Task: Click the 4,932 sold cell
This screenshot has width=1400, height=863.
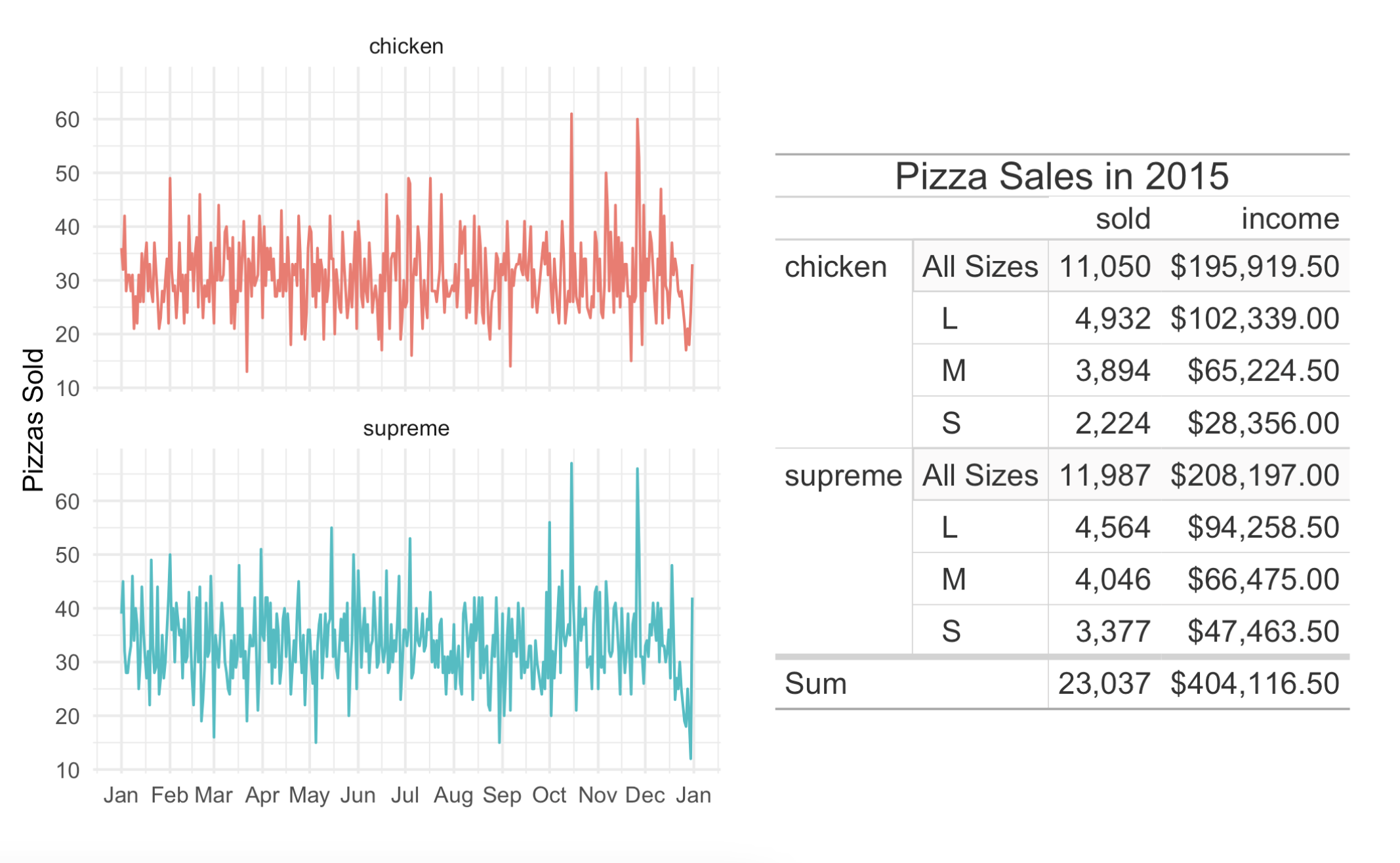Action: 1112,319
